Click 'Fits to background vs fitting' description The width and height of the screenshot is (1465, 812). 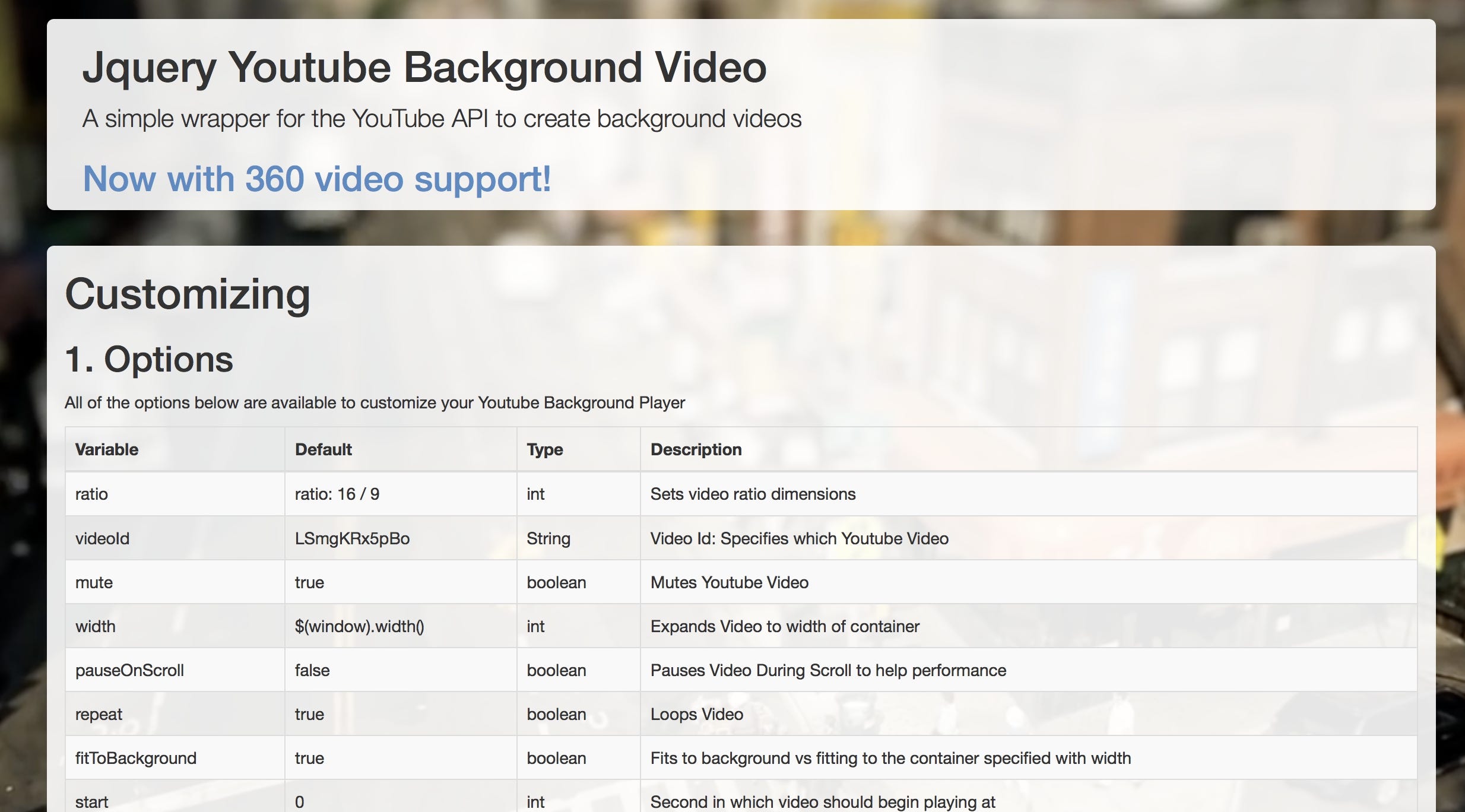890,758
